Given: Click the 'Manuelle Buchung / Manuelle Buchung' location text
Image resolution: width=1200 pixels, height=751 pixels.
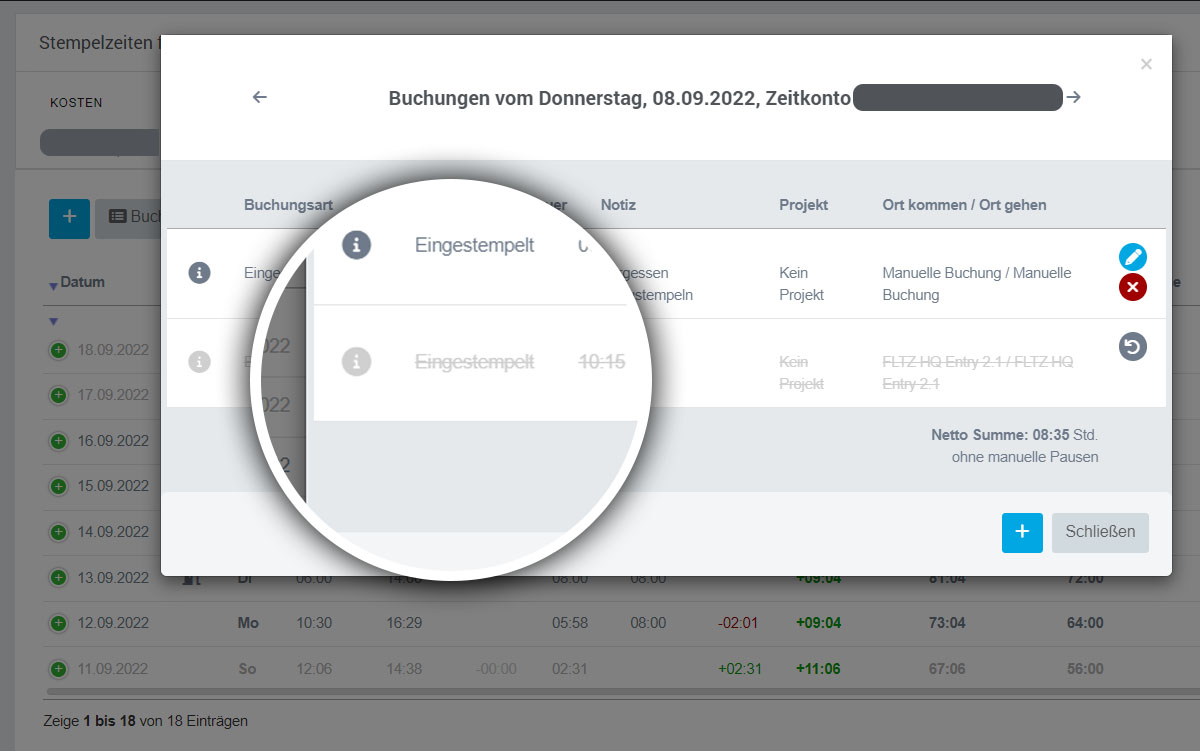Looking at the screenshot, I should tap(977, 284).
